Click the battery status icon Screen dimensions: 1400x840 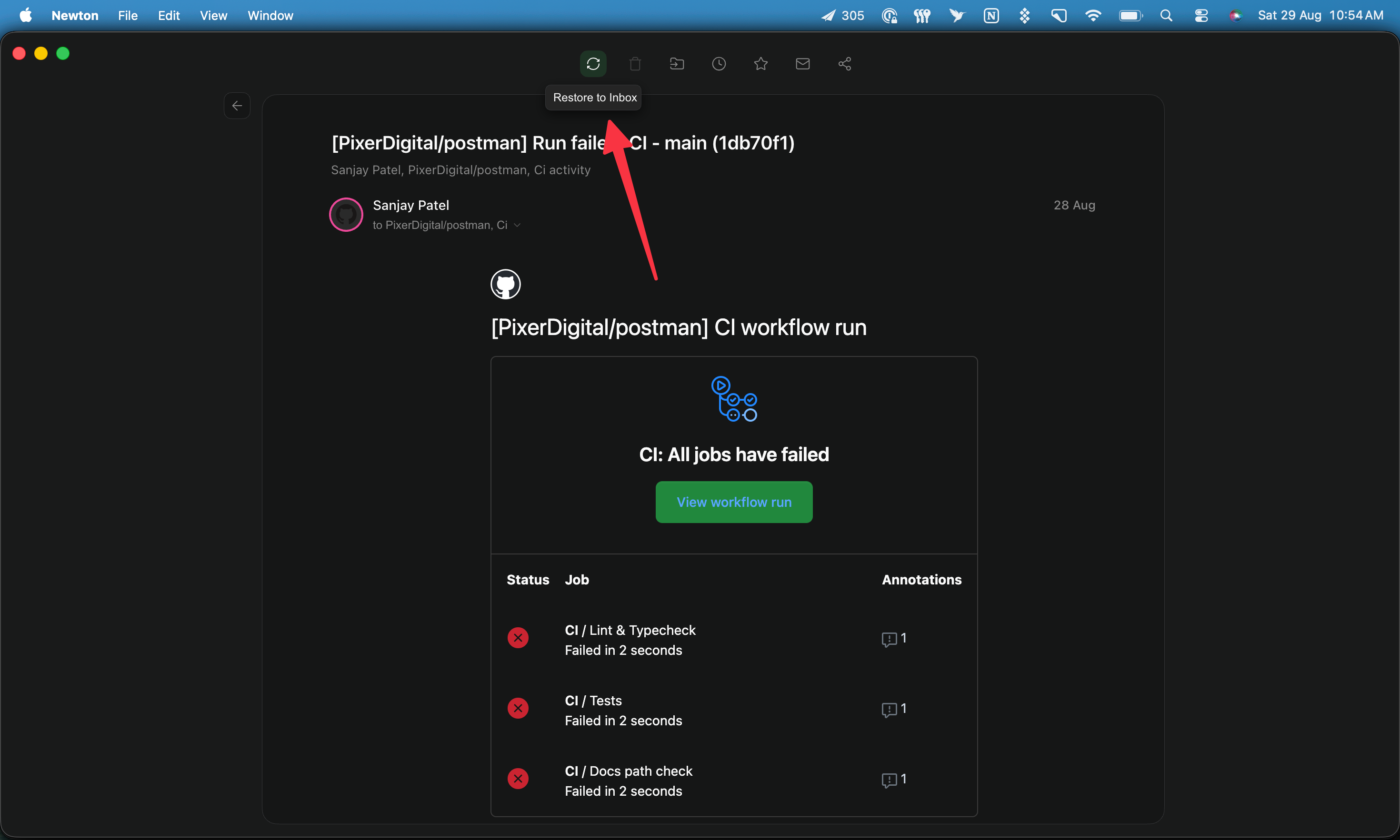pos(1130,15)
